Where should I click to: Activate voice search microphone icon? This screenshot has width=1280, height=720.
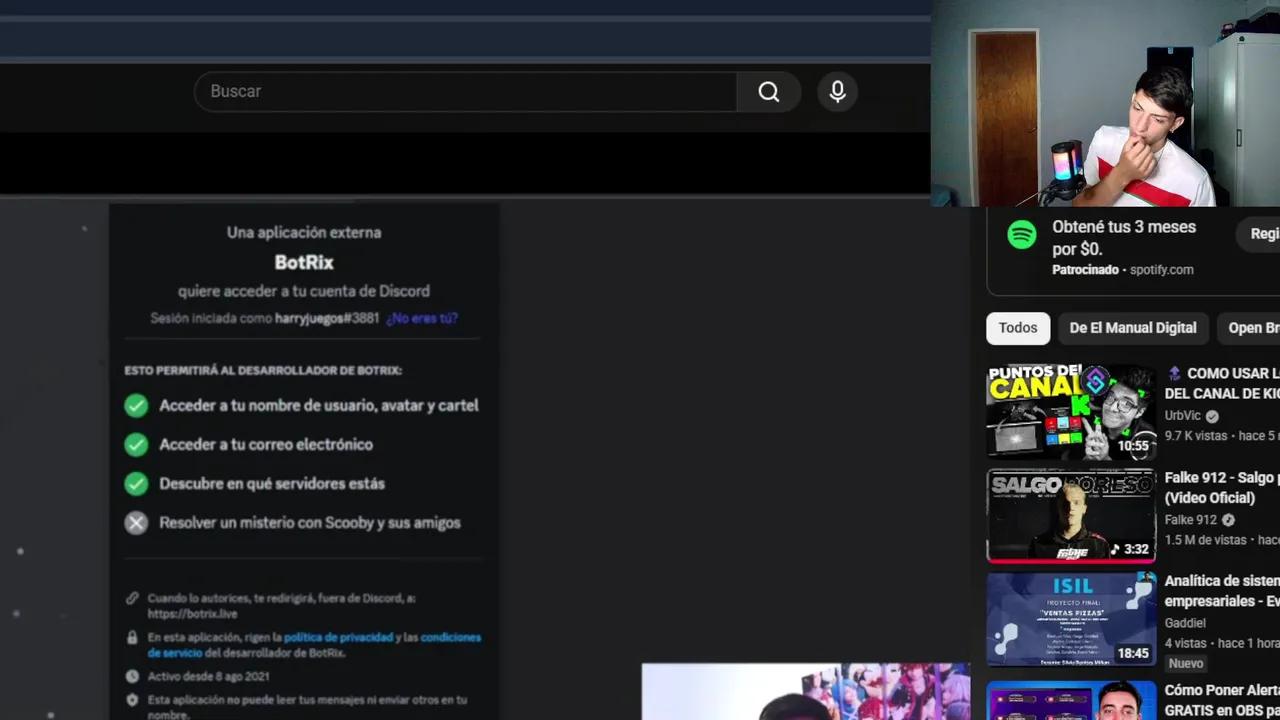(837, 92)
